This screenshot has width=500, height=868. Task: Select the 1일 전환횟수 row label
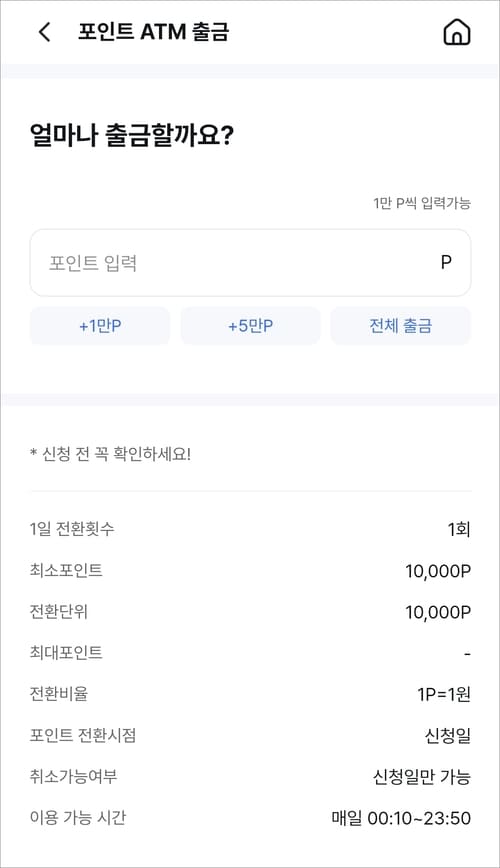[72, 529]
